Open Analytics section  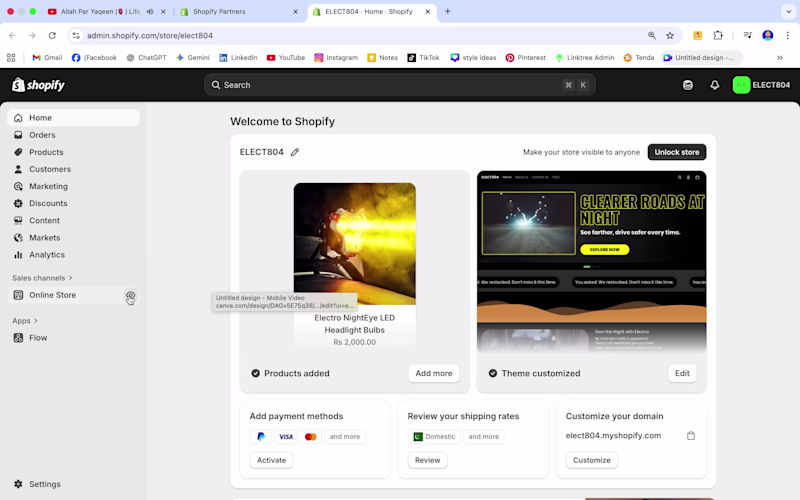coord(73,255)
